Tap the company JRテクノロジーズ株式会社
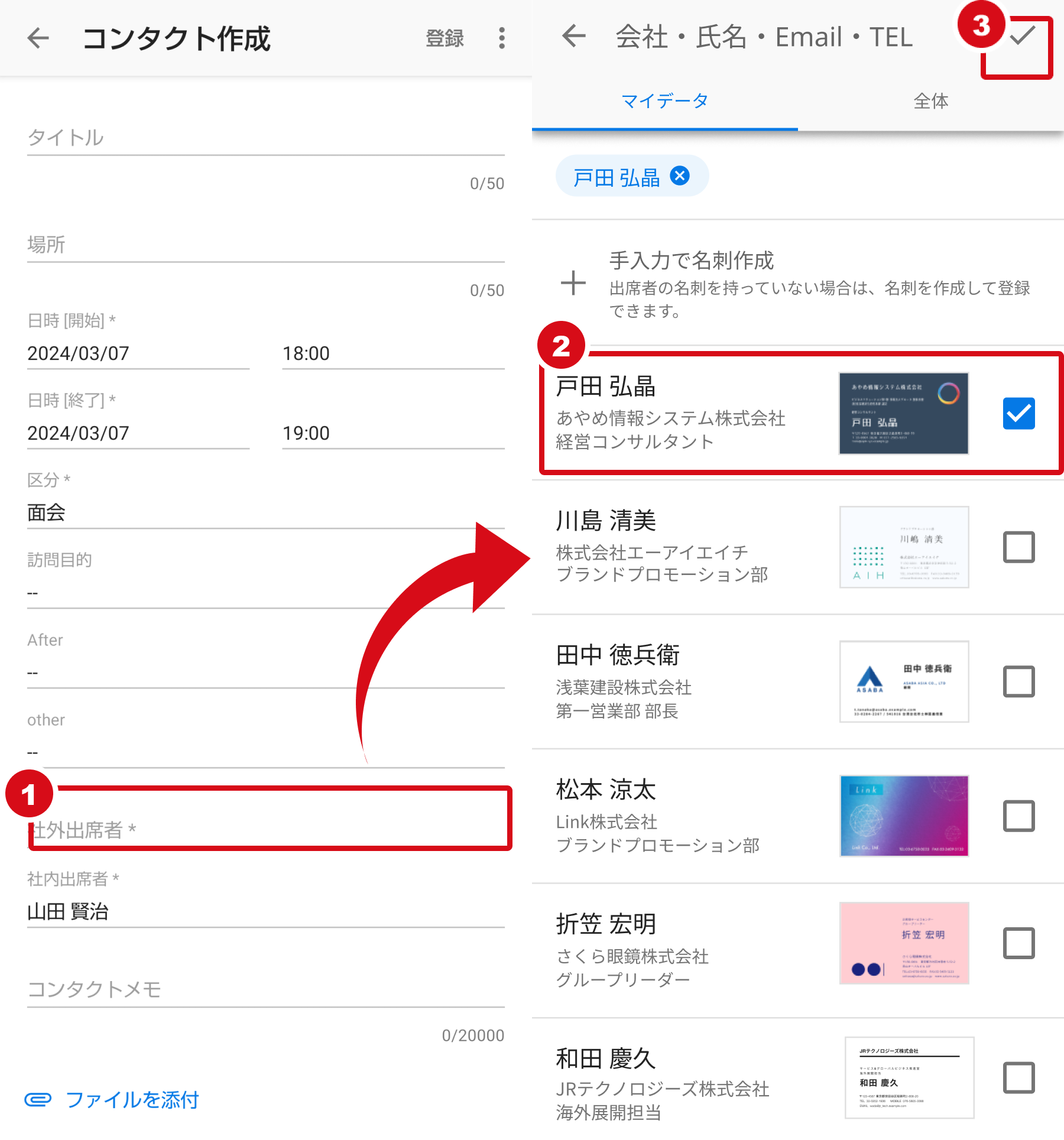This screenshot has width=1064, height=1140. [663, 1089]
